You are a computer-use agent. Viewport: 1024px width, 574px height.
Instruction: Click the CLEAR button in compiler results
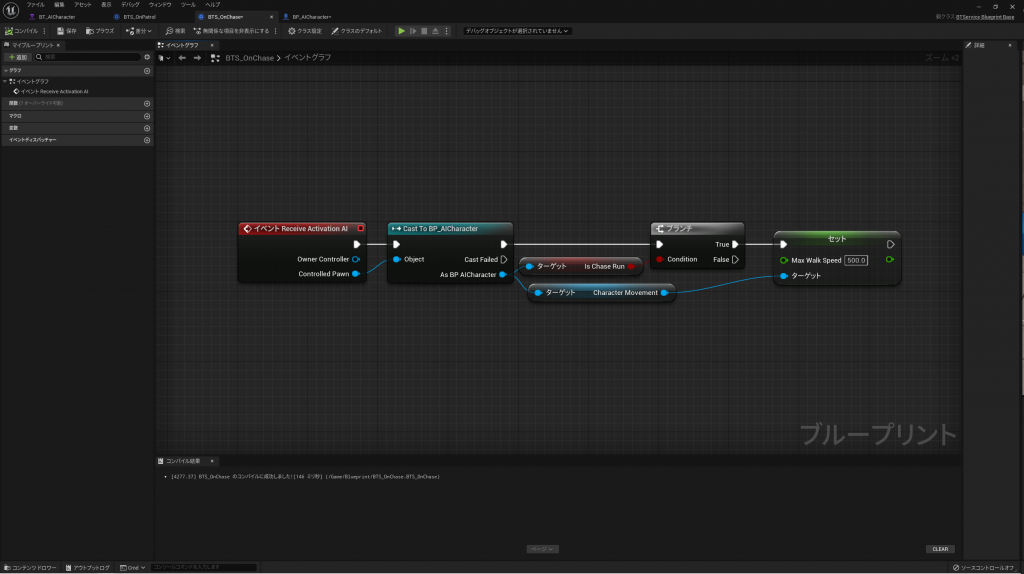940,549
